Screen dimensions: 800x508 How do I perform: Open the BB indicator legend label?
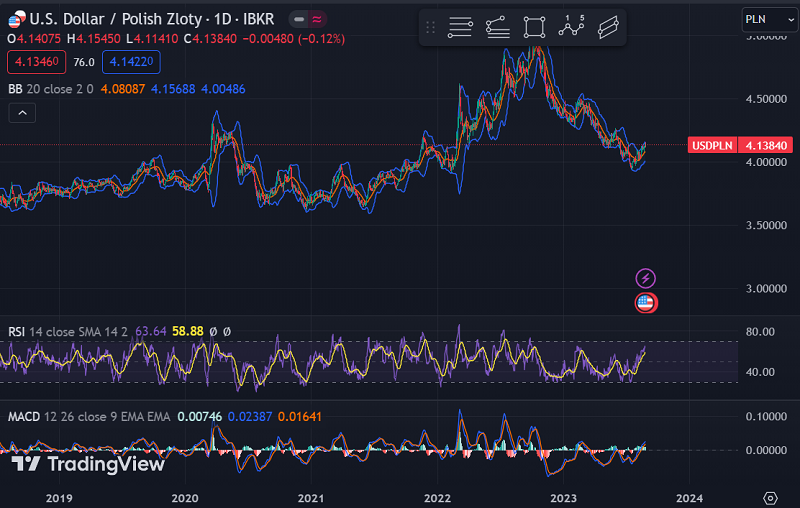(x=15, y=89)
